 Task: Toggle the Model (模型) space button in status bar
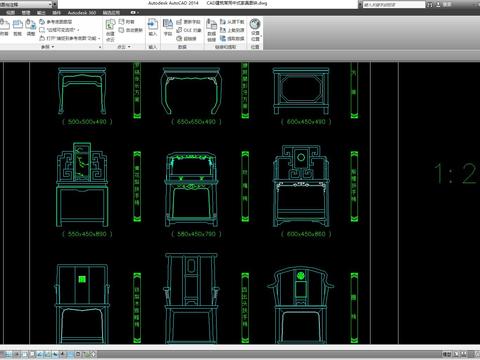447,354
